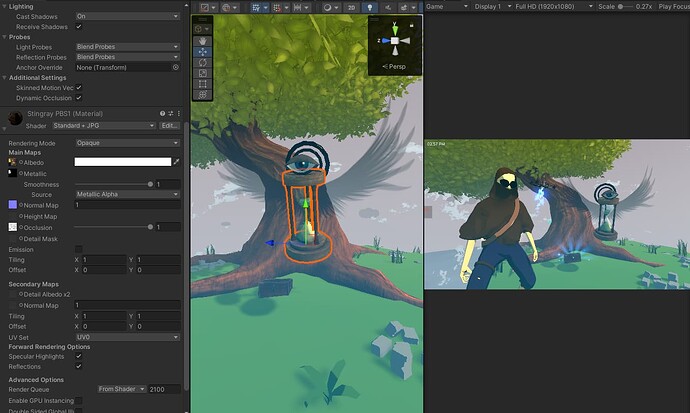Click the Inspector vertical scrollbar
The width and height of the screenshot is (690, 413).
coord(187,255)
